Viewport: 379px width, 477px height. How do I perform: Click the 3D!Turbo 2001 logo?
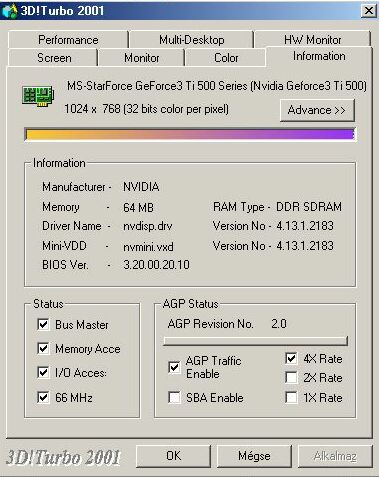[63, 457]
